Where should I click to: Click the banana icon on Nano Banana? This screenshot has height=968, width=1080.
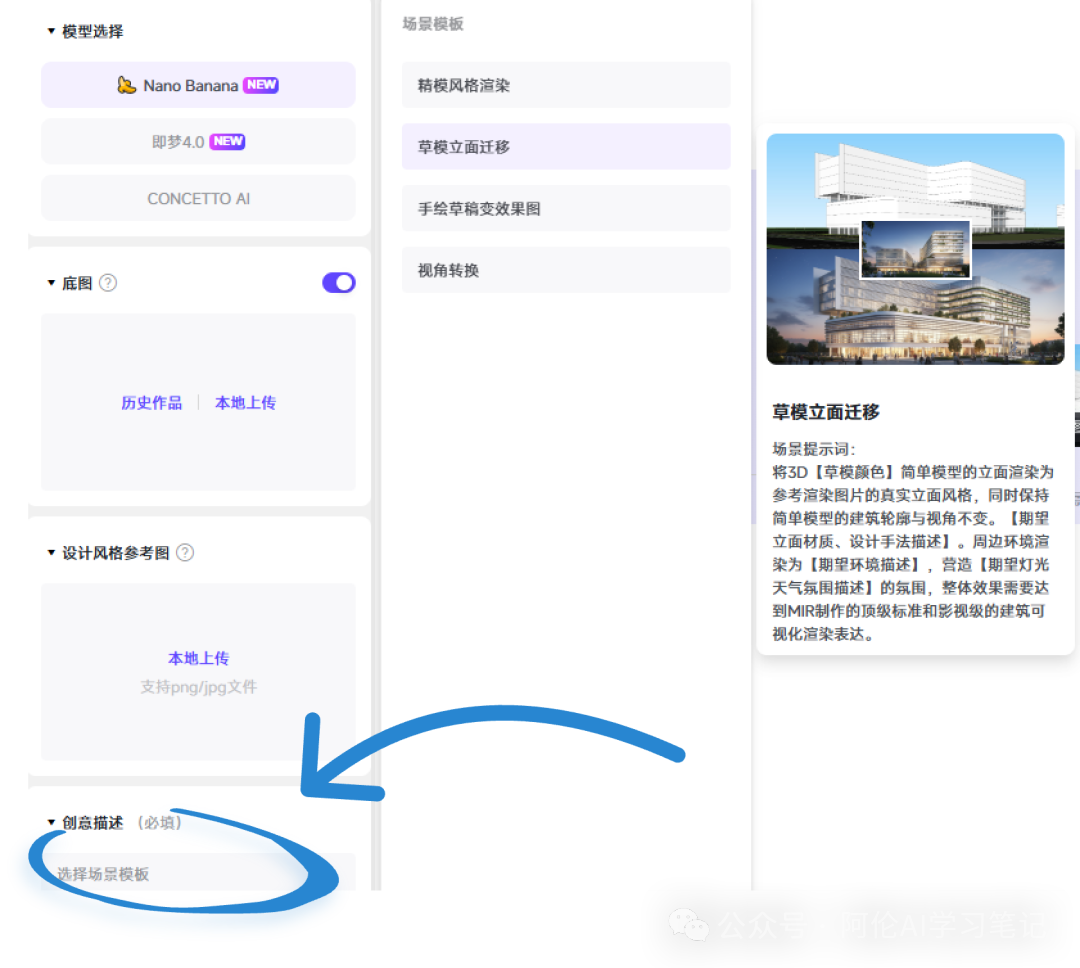[126, 85]
